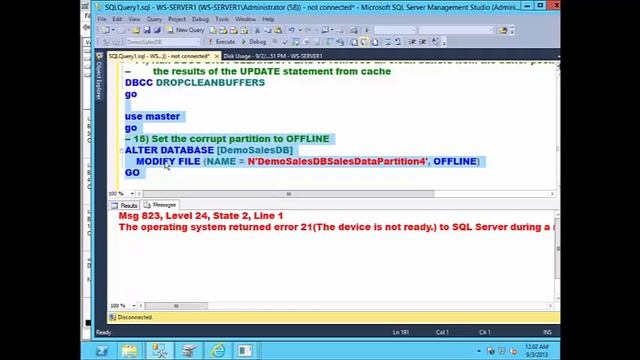Open the editor 100% zoom dropdown
The width and height of the screenshot is (640, 360).
(132, 193)
